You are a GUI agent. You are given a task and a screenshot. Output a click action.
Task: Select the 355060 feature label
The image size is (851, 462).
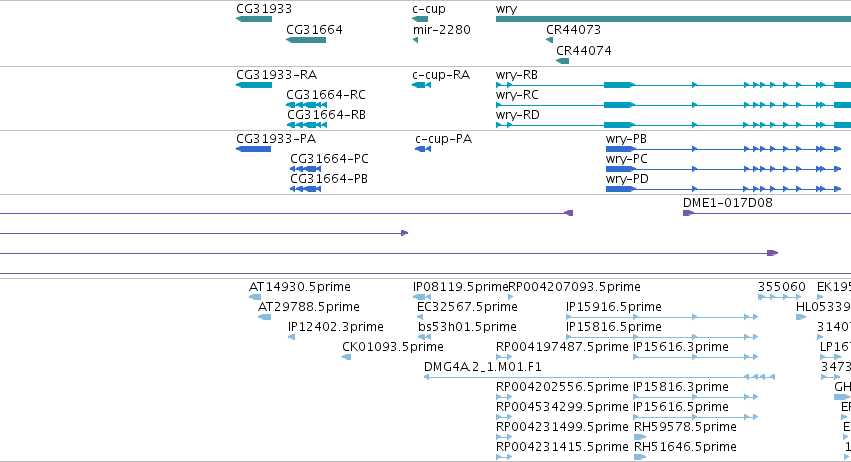click(x=782, y=287)
